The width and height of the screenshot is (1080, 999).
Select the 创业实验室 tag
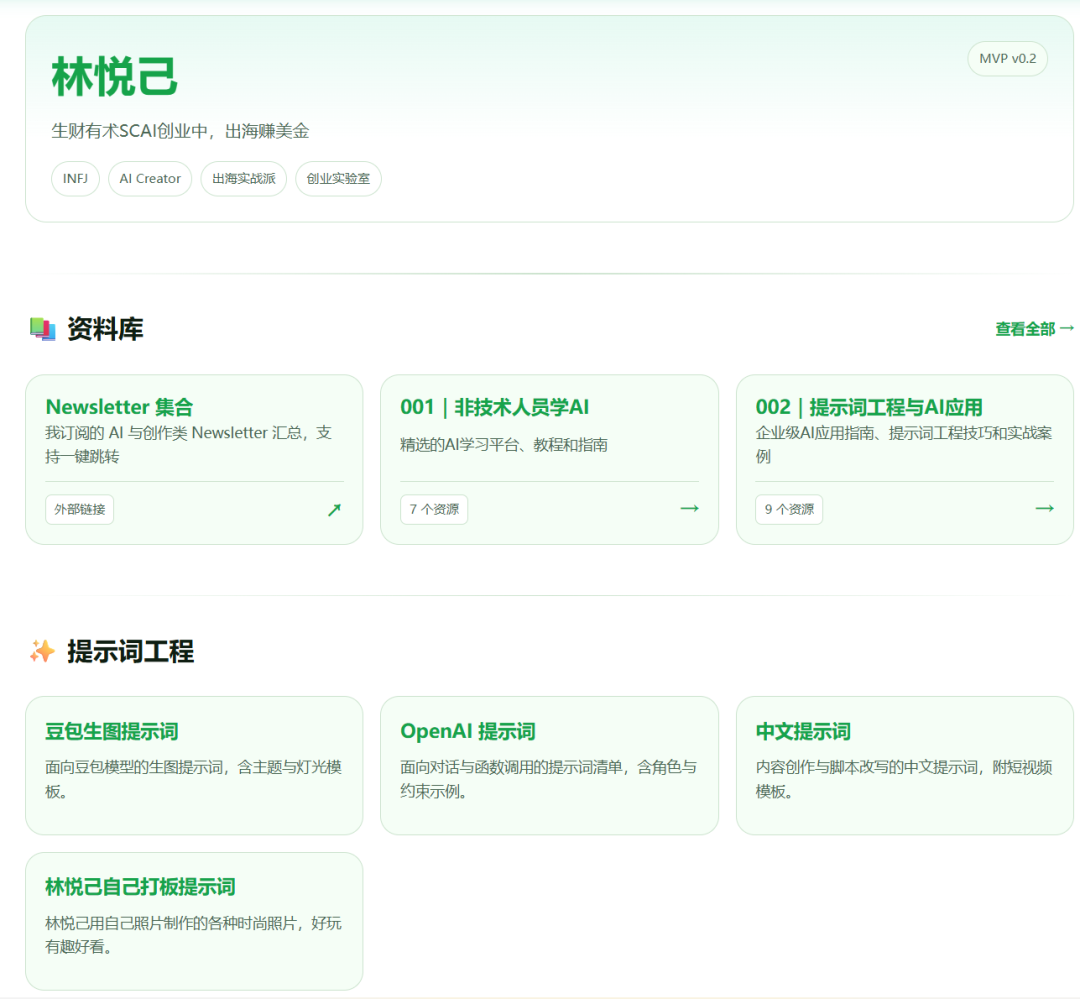[x=338, y=178]
